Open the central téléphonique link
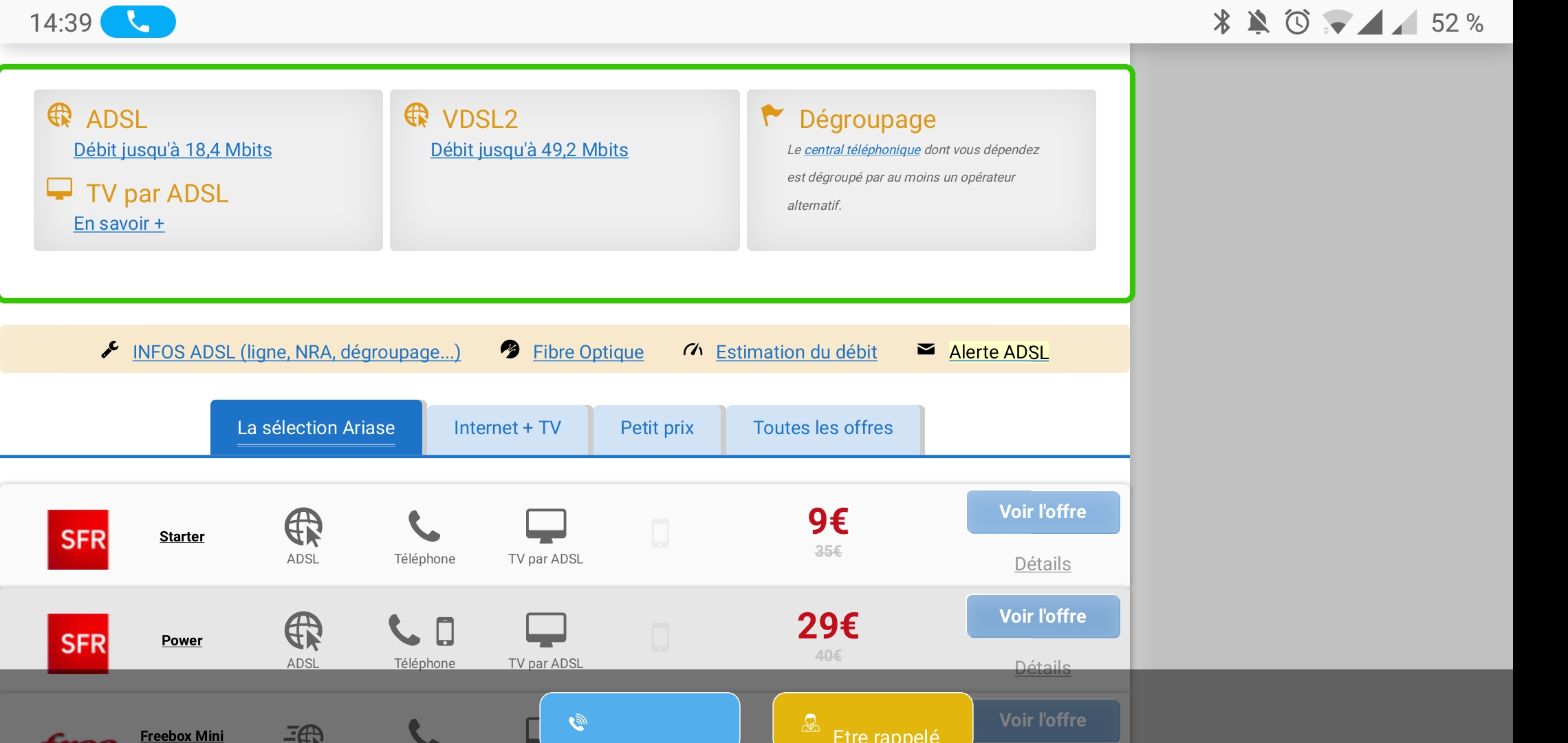Image resolution: width=1568 pixels, height=743 pixels. click(862, 150)
